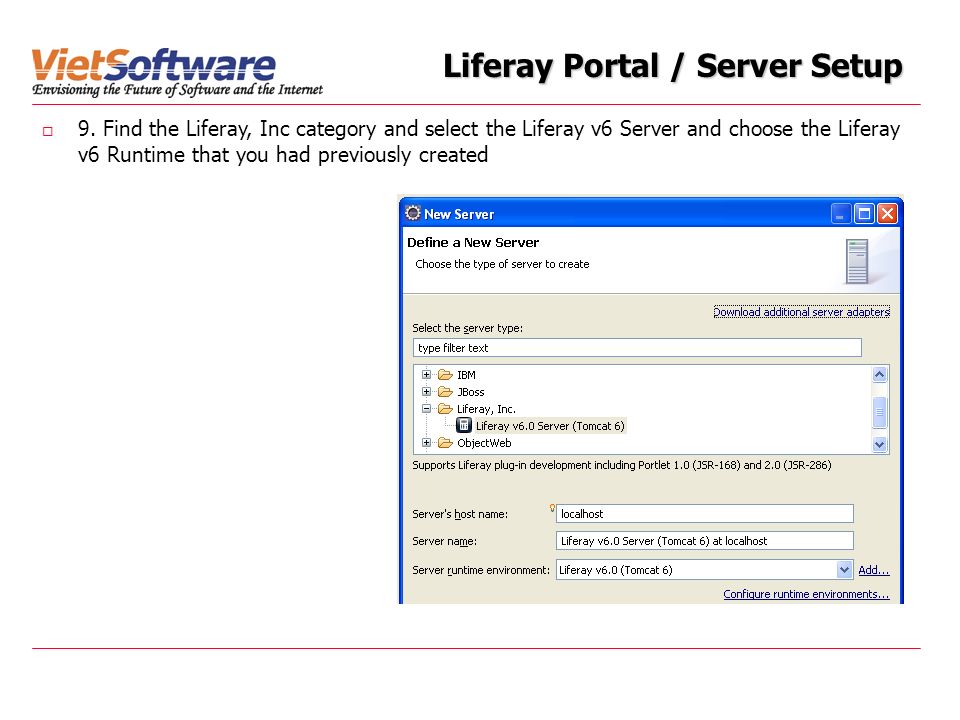The image size is (960, 720).
Task: Click the 'Supports Liferay plug-in development' description
Action: [621, 465]
